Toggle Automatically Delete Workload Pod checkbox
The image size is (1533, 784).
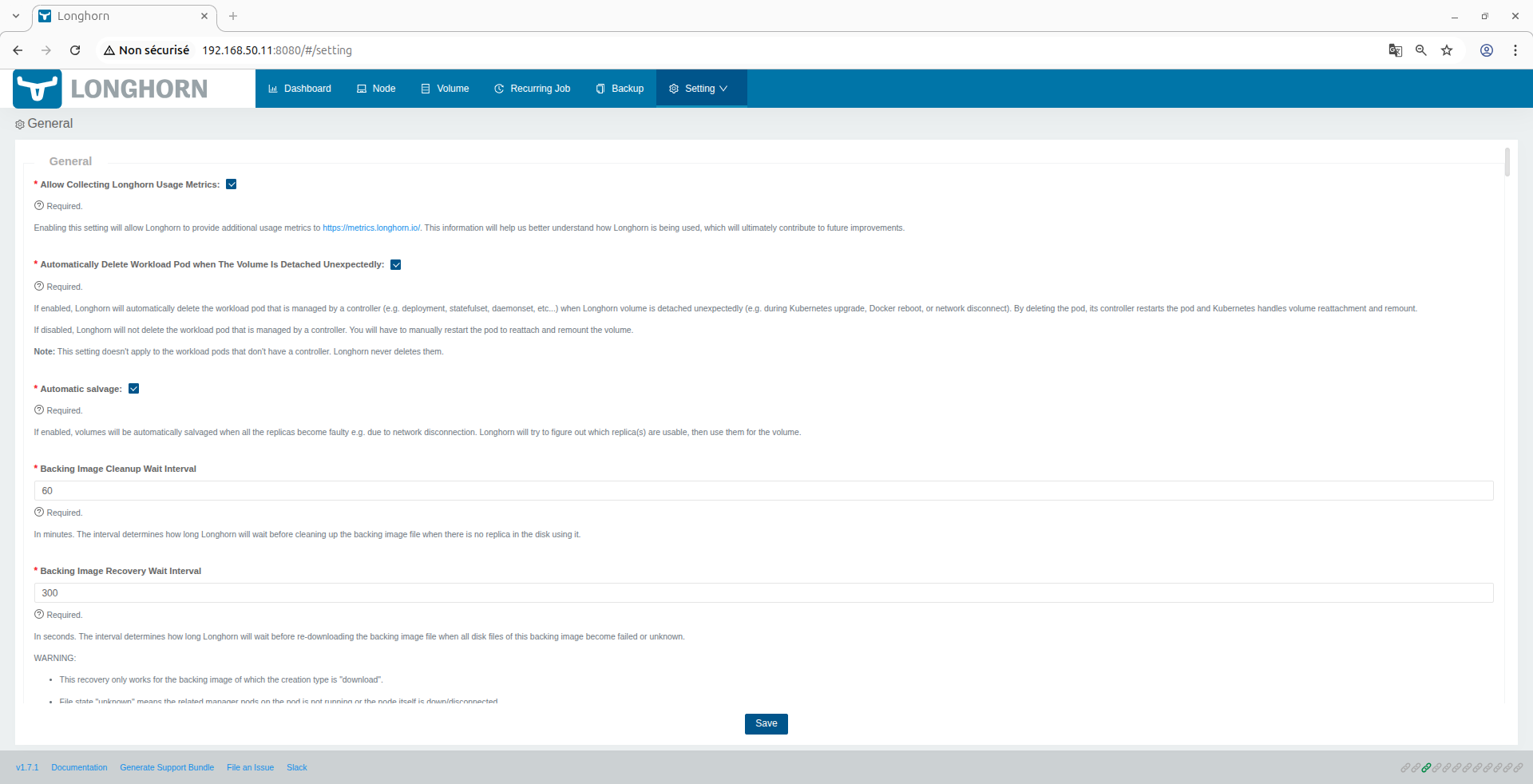tap(396, 265)
